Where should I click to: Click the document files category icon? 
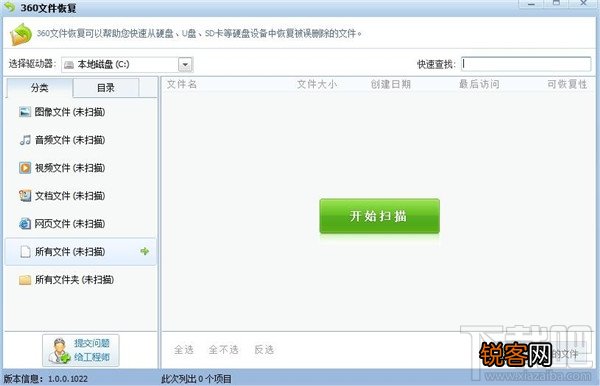(x=25, y=195)
